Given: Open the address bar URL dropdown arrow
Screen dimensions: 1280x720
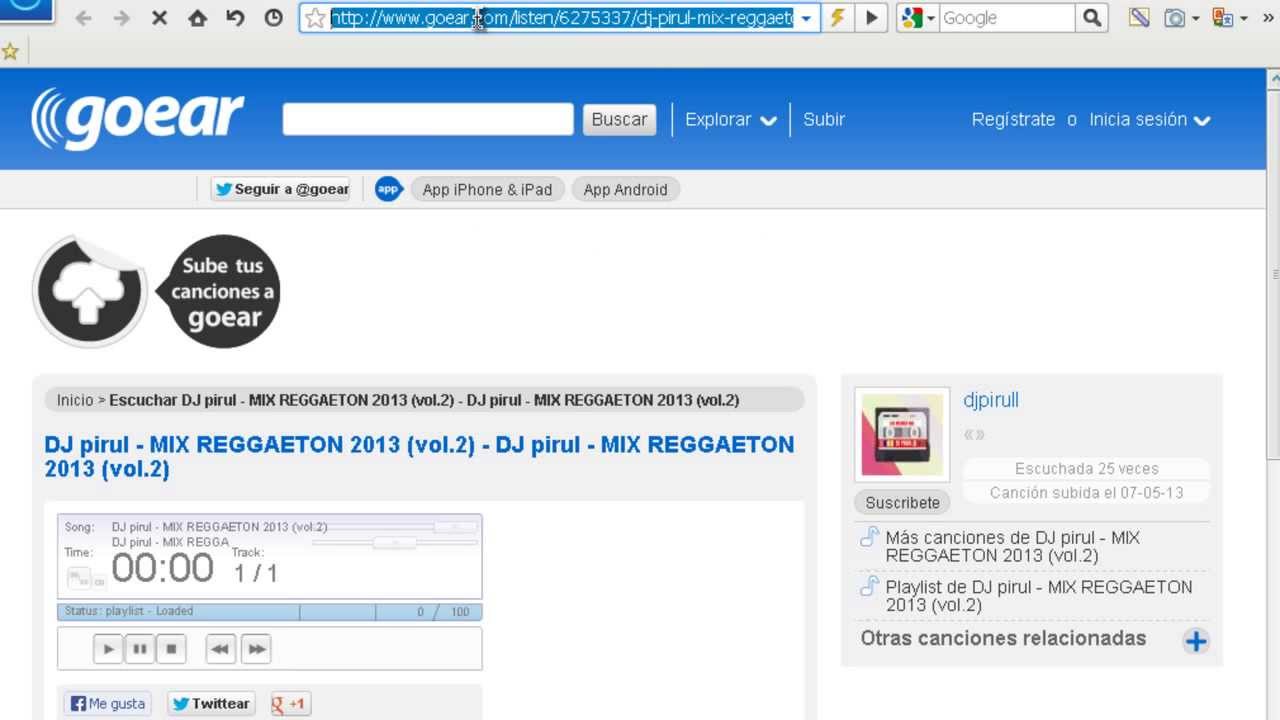Looking at the screenshot, I should click(x=806, y=18).
